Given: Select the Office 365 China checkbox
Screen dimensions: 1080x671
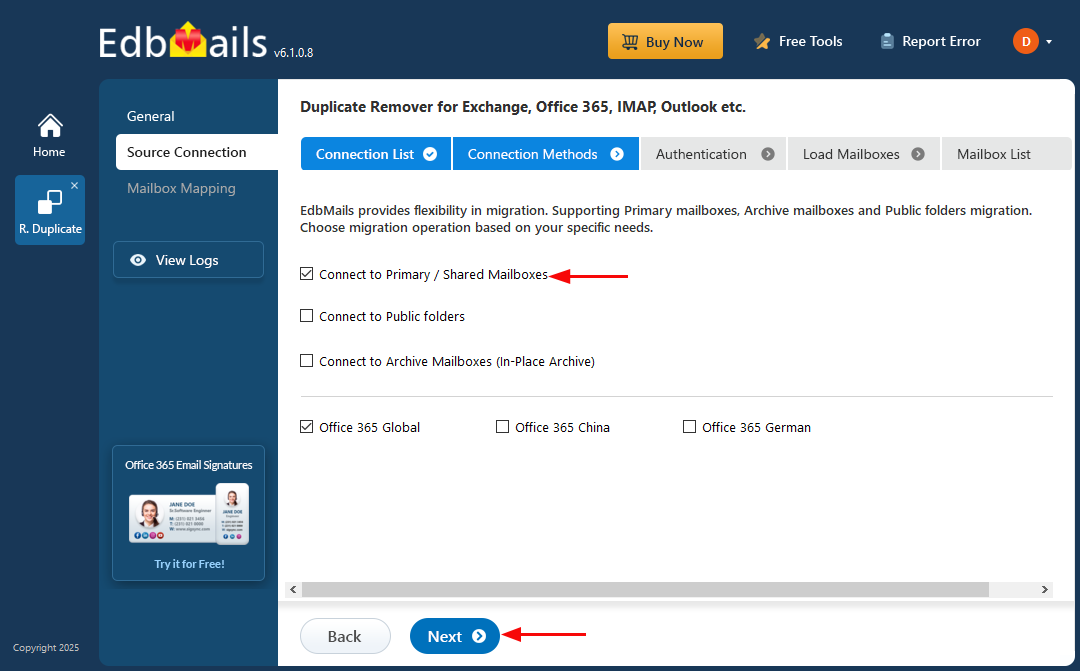Looking at the screenshot, I should [x=503, y=427].
